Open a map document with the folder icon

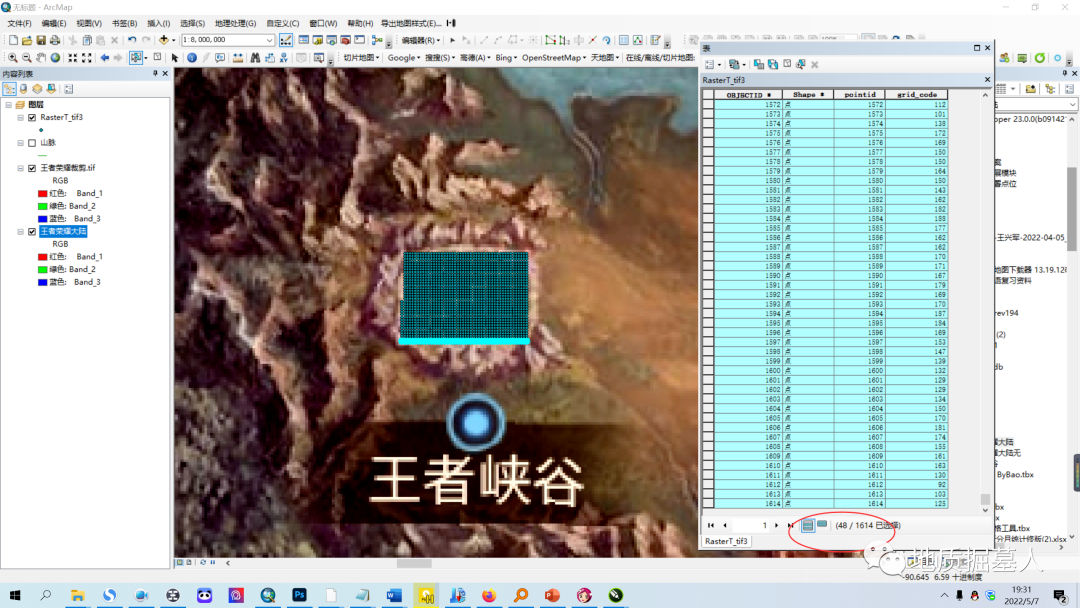tap(27, 41)
